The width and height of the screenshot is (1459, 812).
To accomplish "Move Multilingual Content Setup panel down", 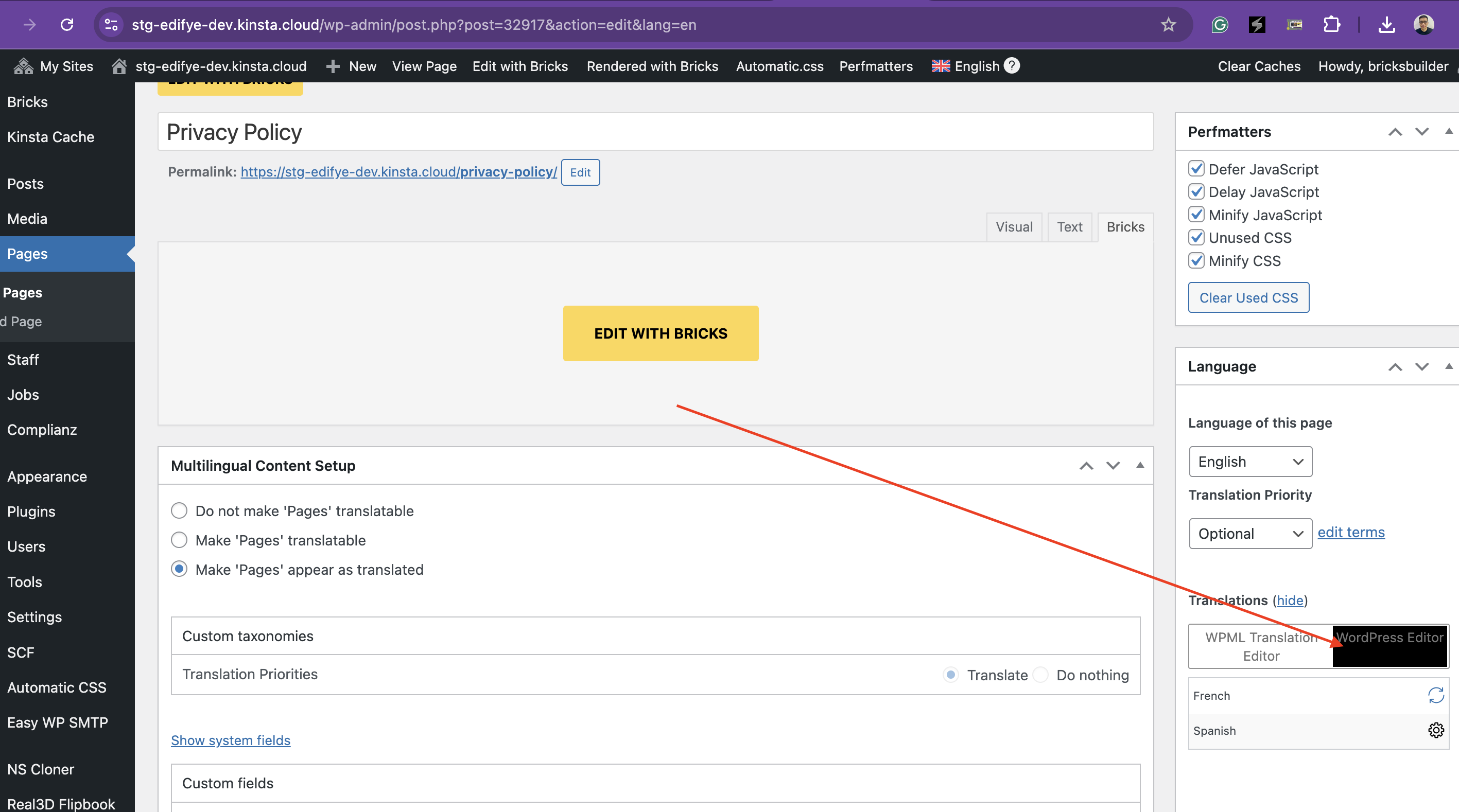I will tap(1113, 466).
